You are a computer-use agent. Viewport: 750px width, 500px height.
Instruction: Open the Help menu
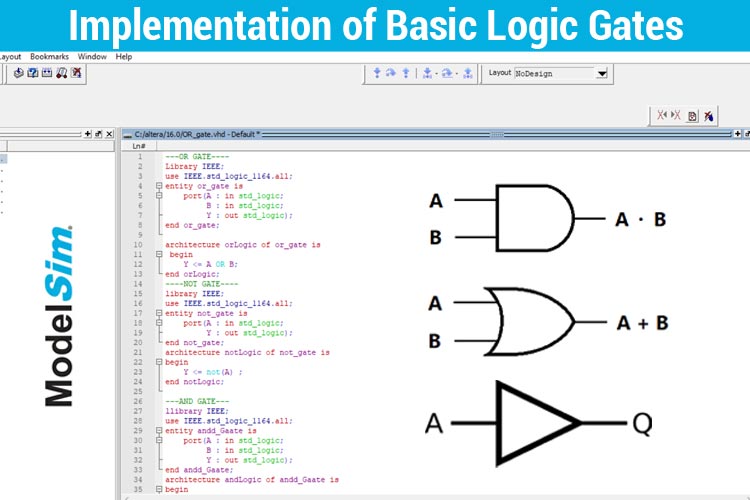tap(123, 56)
